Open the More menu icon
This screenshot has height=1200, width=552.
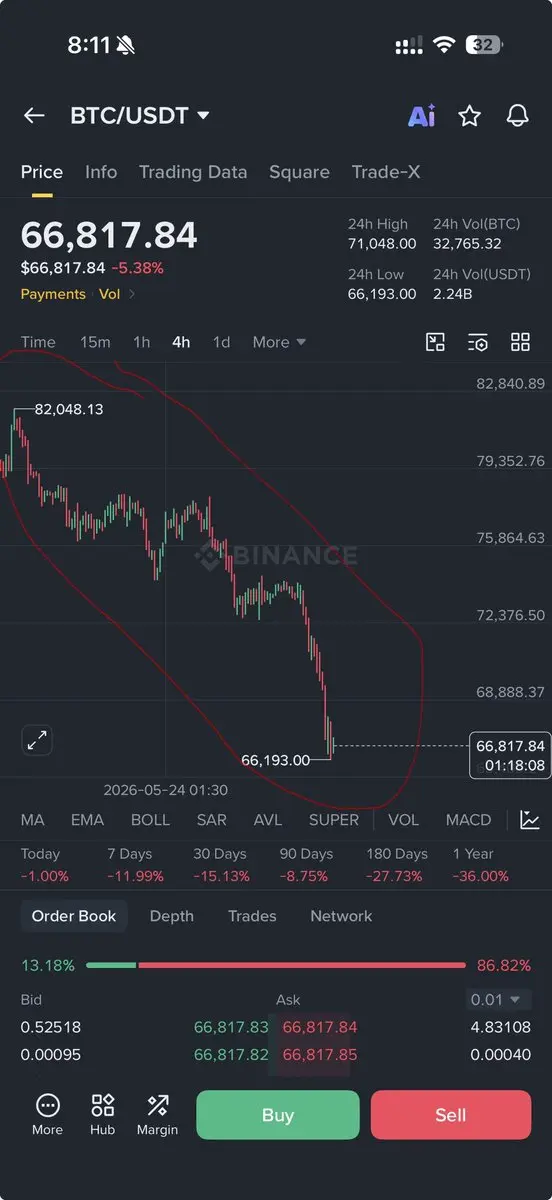[47, 1105]
